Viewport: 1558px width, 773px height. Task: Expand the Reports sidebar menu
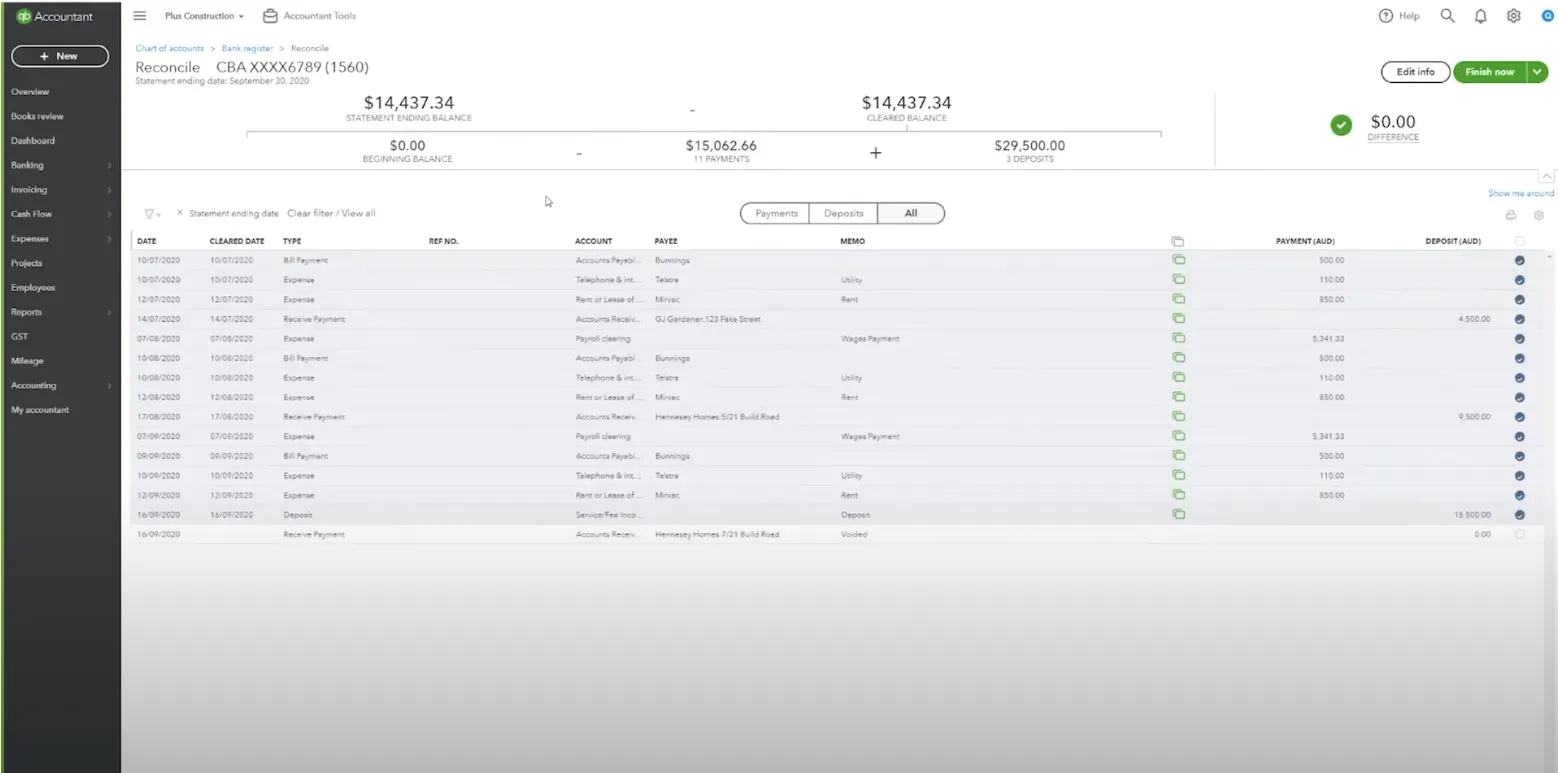[60, 312]
